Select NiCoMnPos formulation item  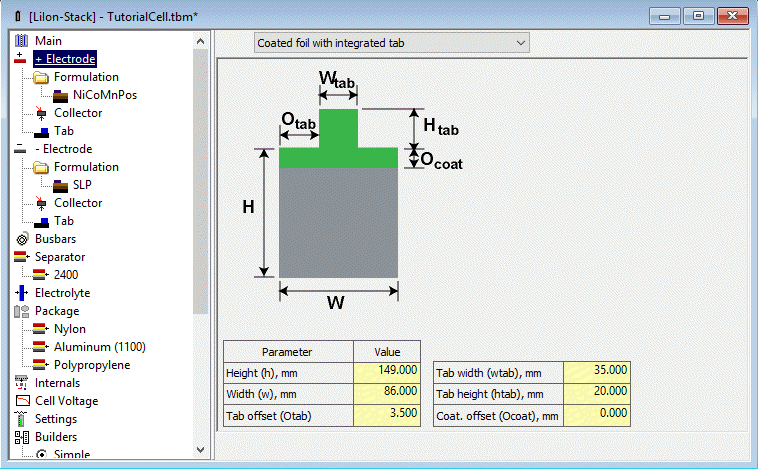point(103,95)
